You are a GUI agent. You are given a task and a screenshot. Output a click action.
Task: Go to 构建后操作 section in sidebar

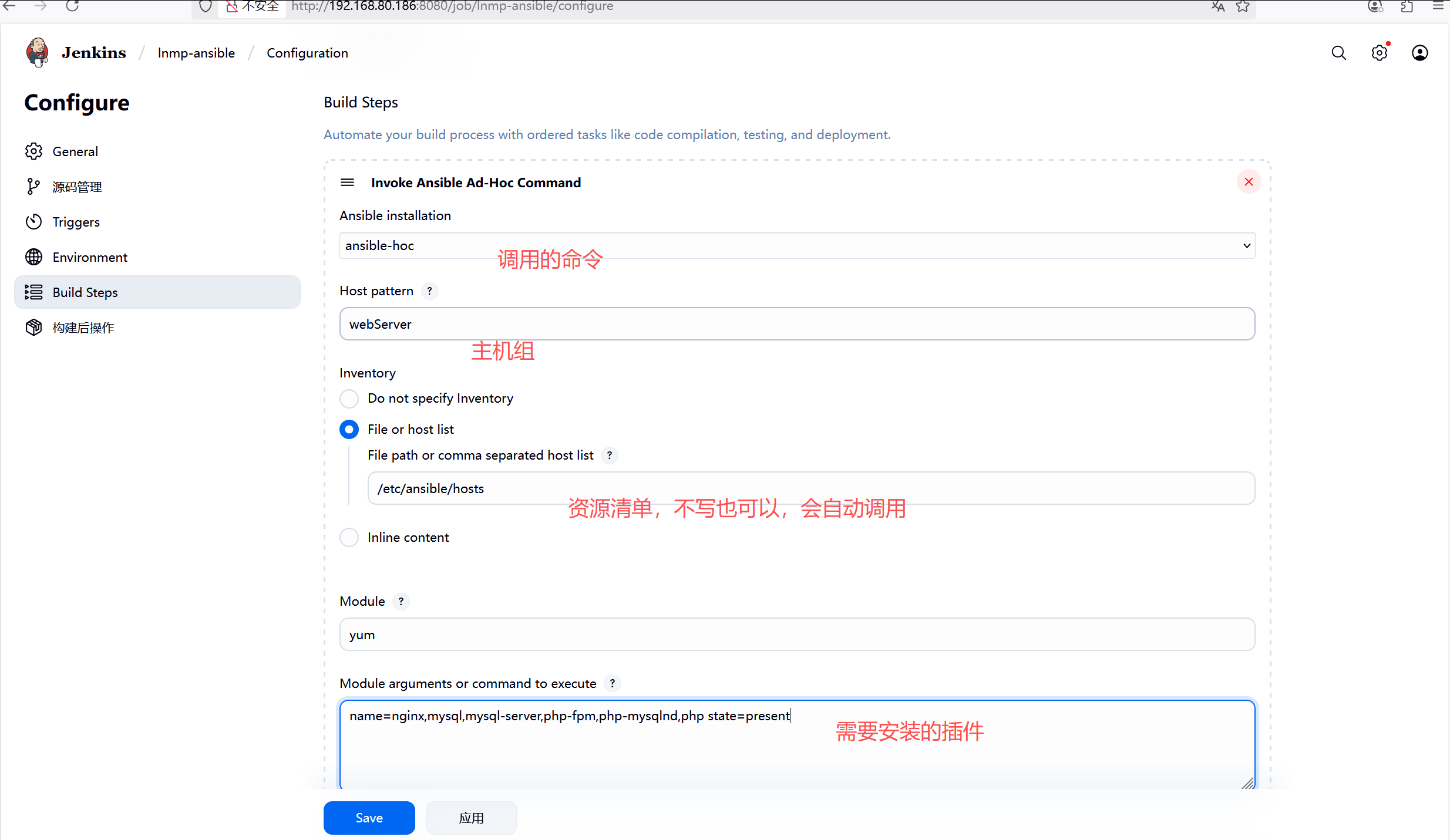pos(157,328)
